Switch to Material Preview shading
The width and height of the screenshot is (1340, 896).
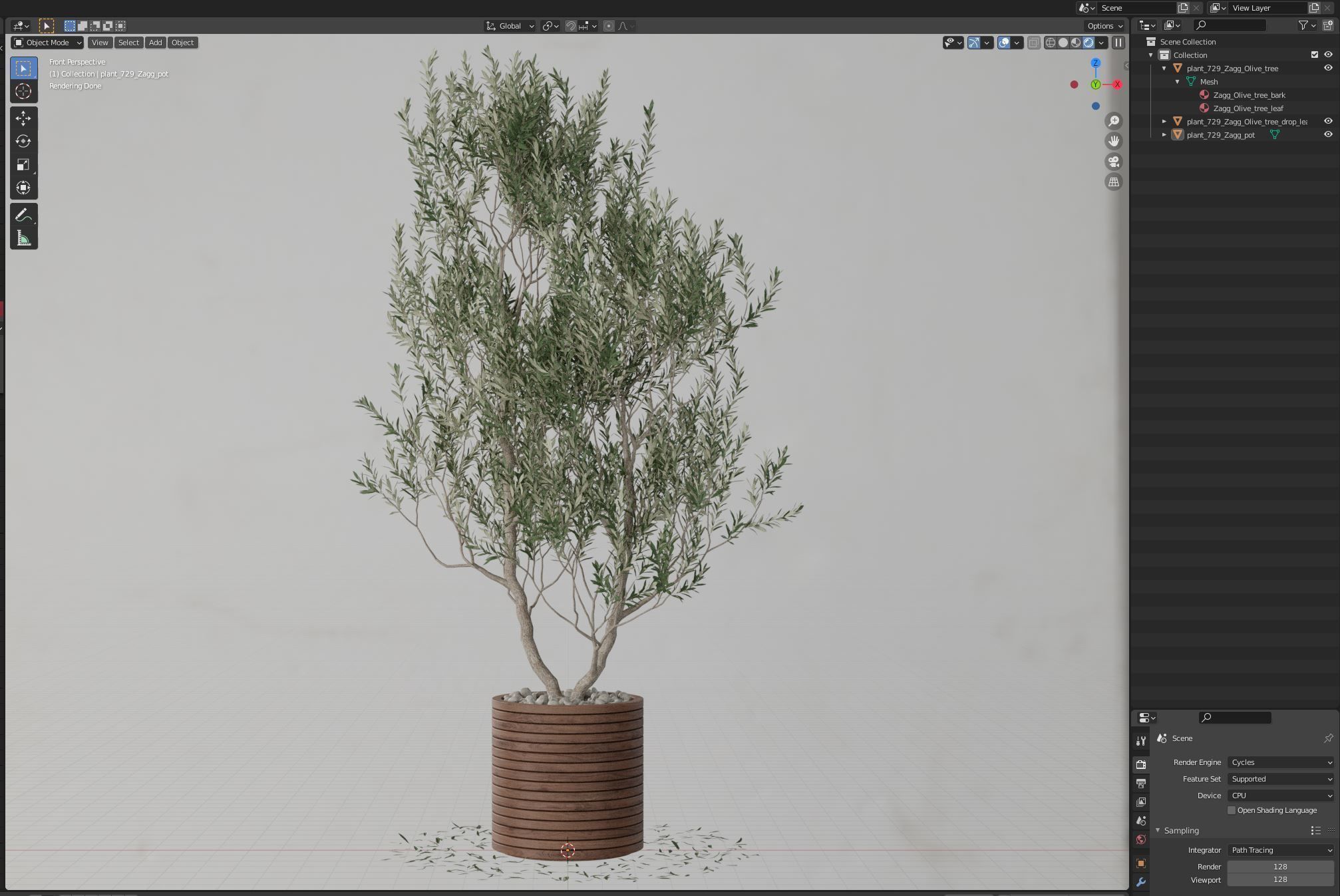[x=1076, y=43]
